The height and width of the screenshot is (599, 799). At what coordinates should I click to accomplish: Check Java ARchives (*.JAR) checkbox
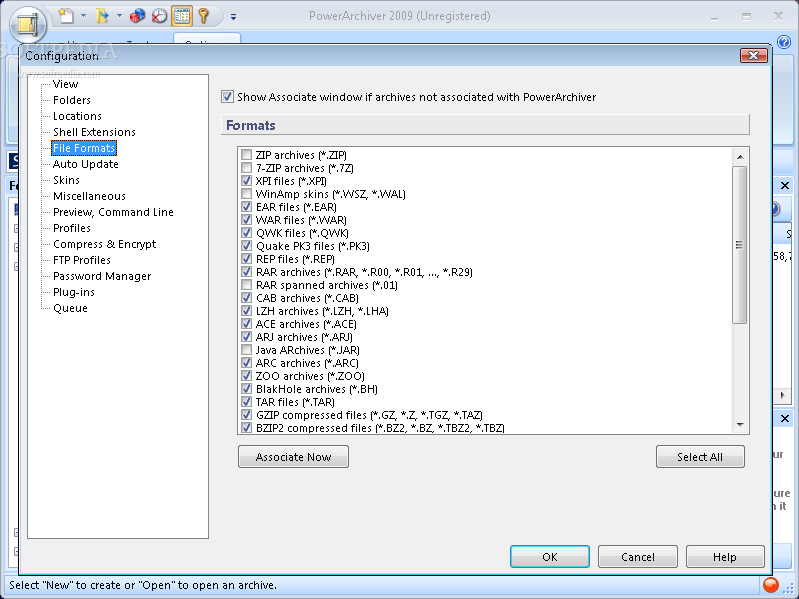247,349
